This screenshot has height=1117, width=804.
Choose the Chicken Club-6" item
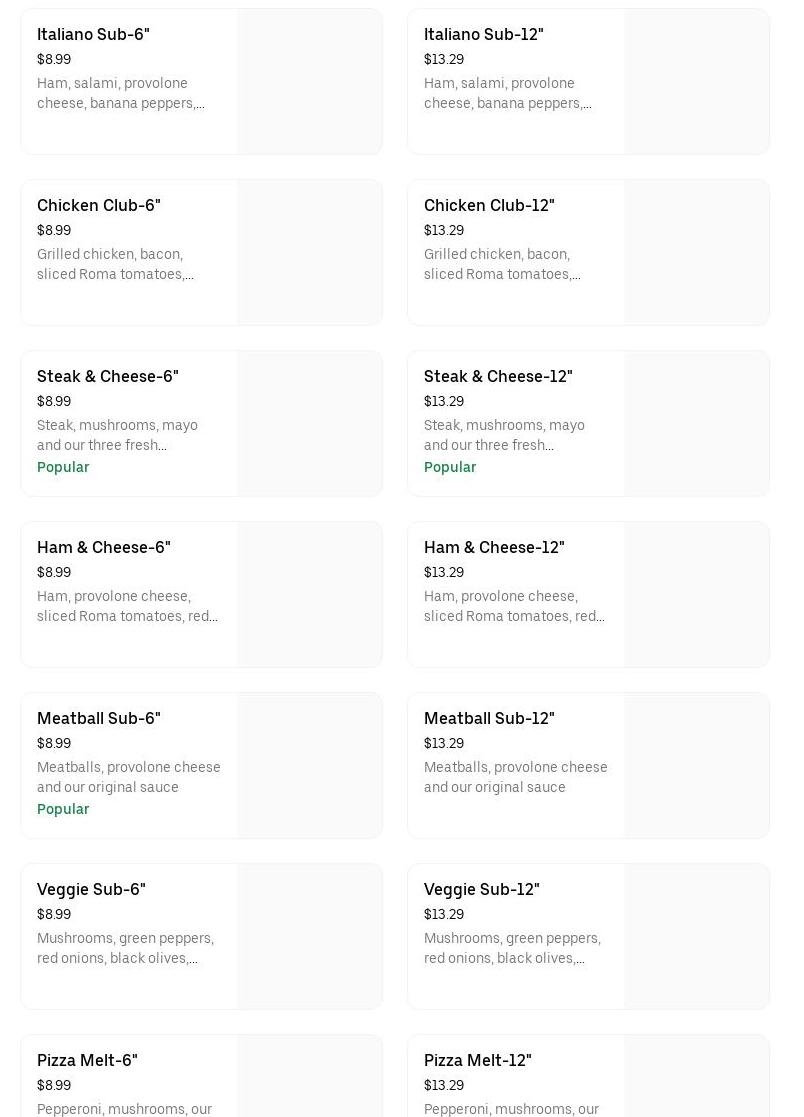click(98, 206)
